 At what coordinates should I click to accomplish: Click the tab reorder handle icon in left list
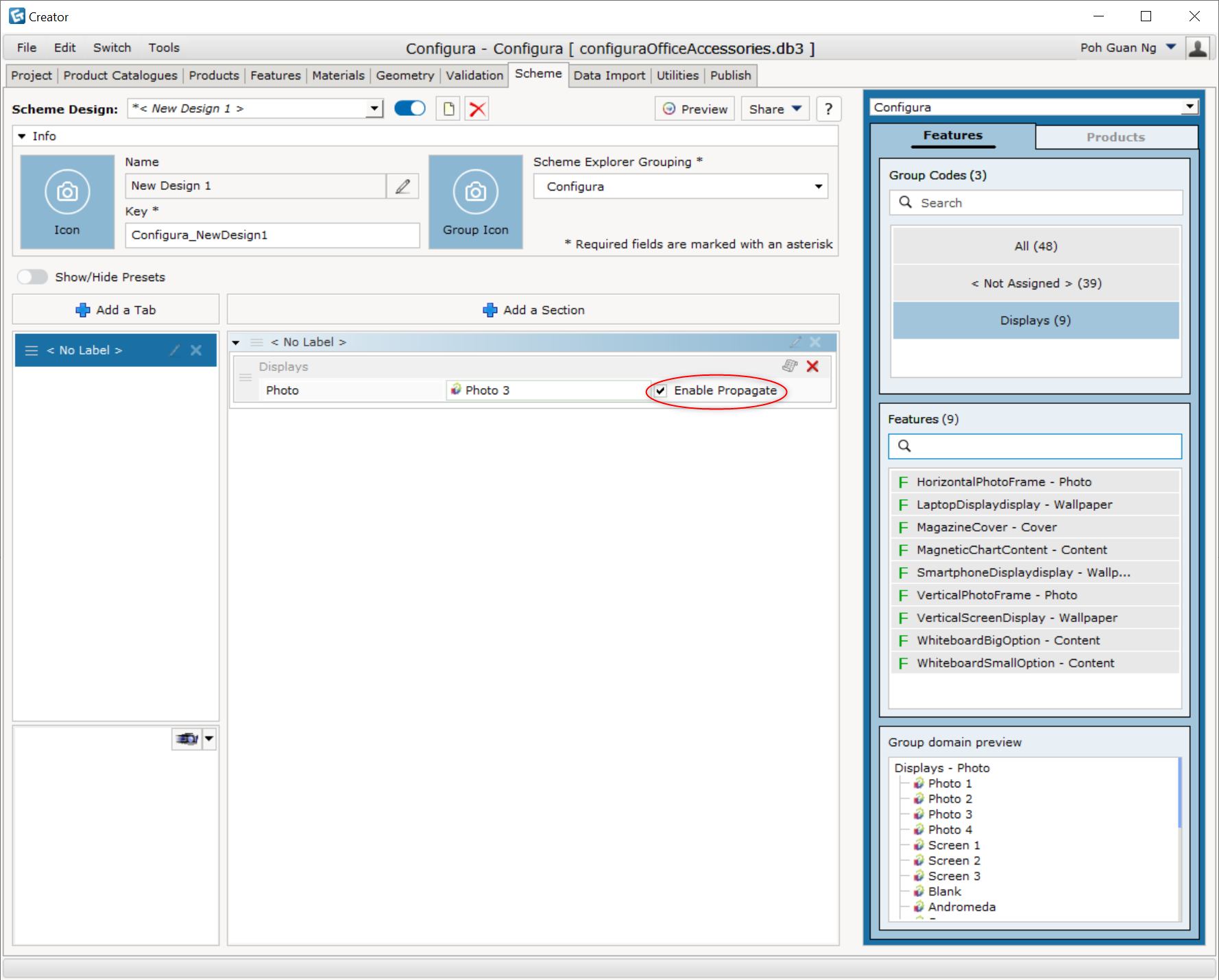click(32, 350)
